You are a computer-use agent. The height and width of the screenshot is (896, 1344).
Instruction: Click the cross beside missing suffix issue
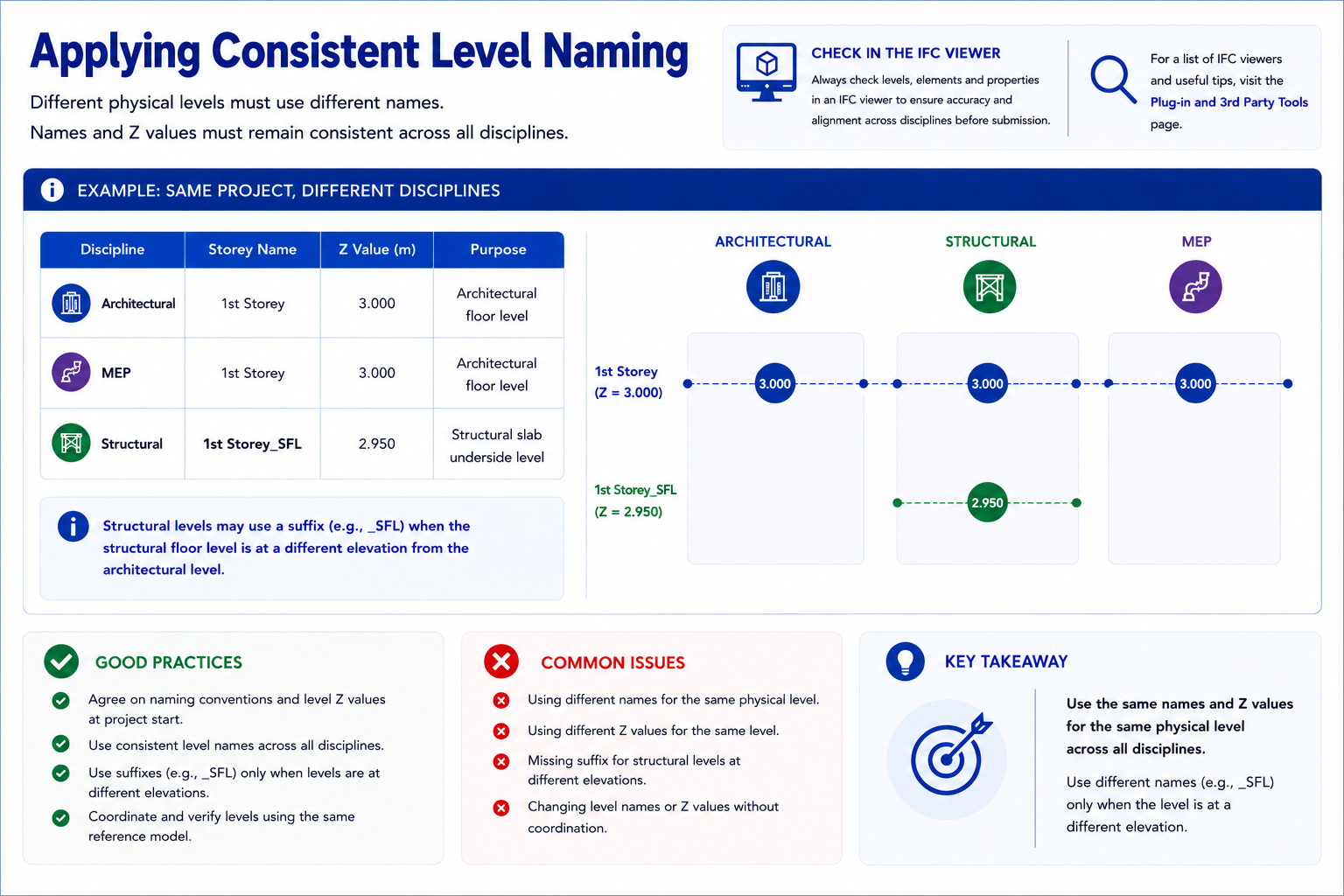pyautogui.click(x=501, y=761)
